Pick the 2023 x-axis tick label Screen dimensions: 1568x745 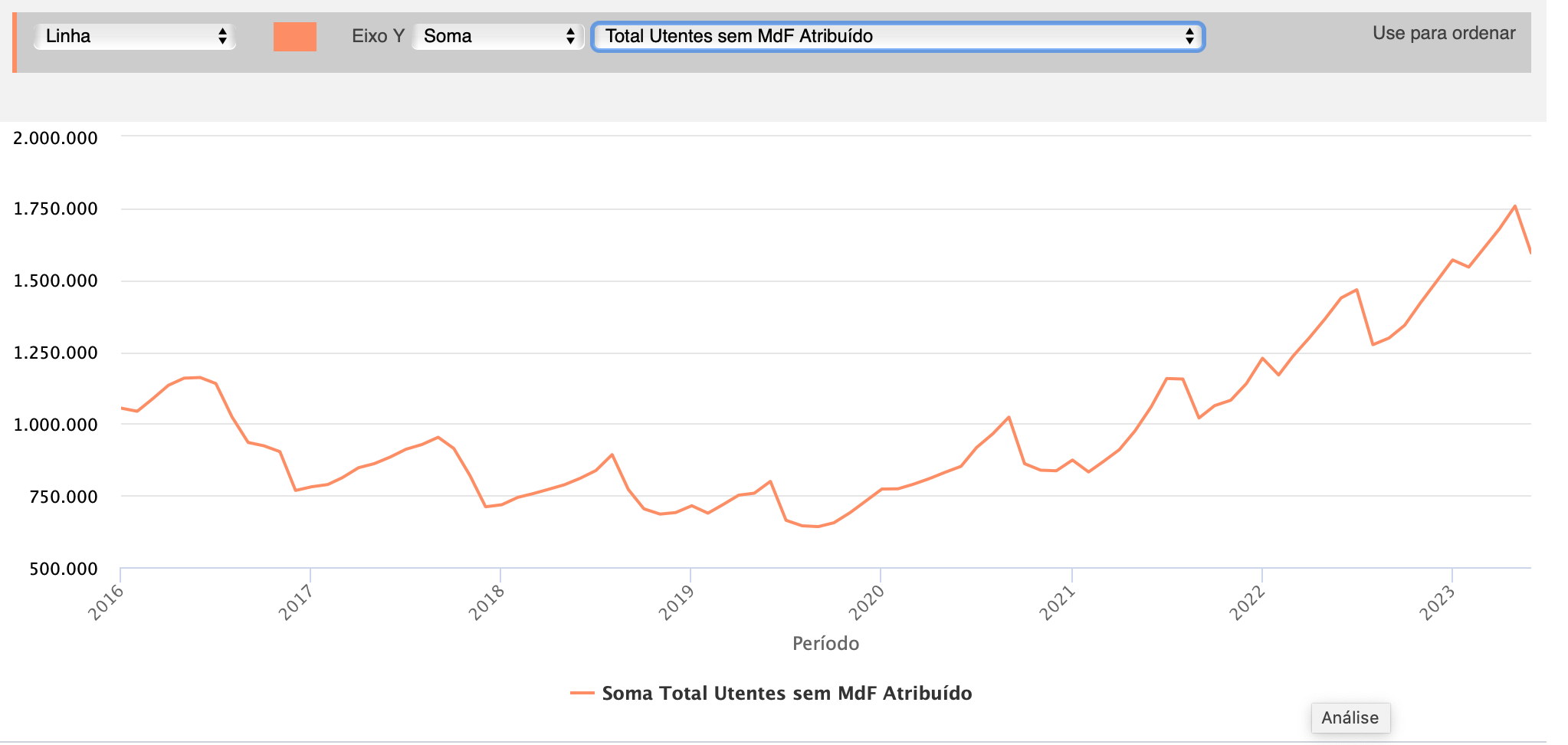(x=1438, y=602)
